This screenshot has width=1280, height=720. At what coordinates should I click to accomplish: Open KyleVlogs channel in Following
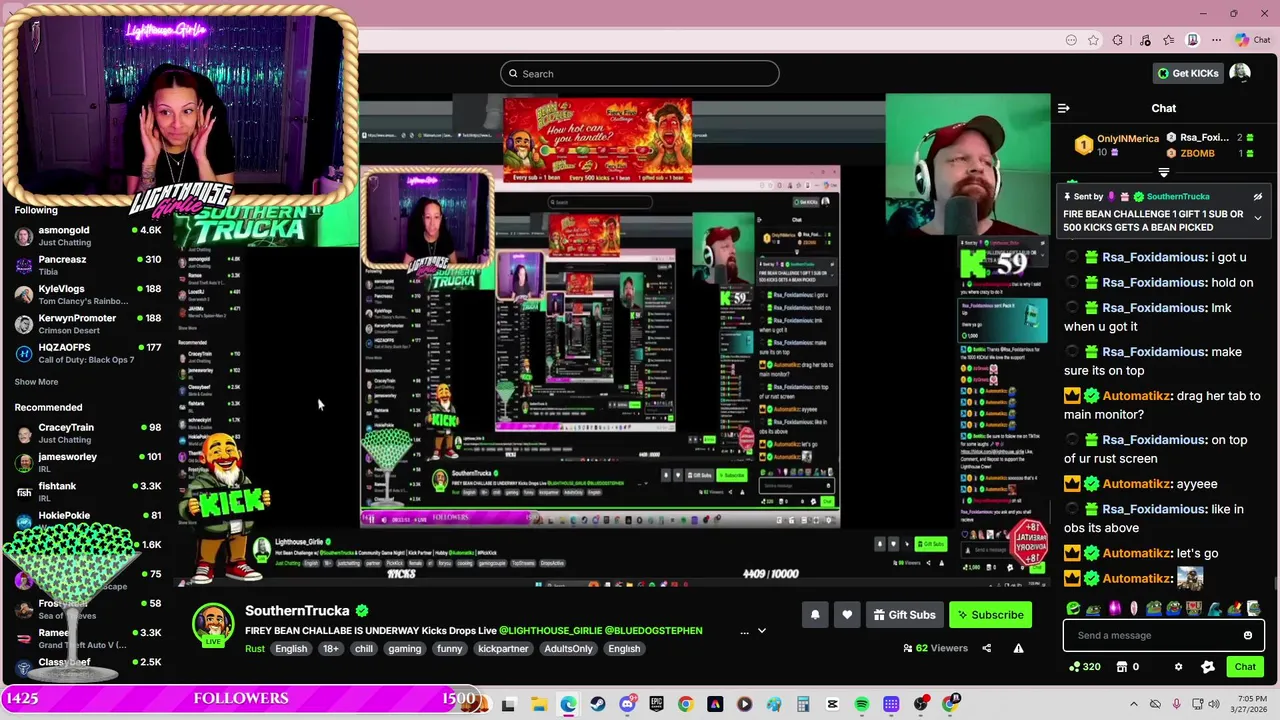tap(88, 294)
